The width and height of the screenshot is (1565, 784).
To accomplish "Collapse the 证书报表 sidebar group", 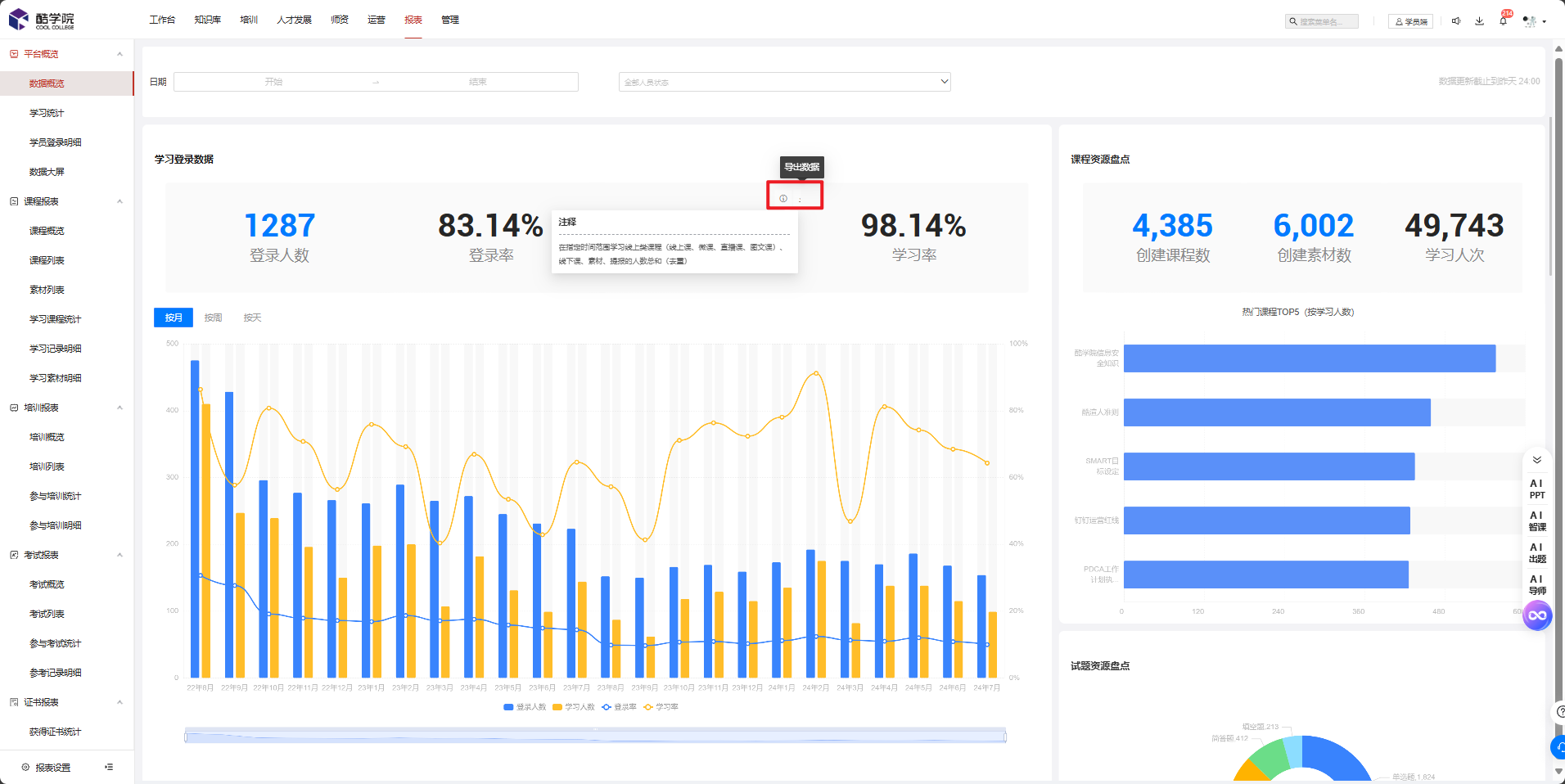I will point(120,702).
